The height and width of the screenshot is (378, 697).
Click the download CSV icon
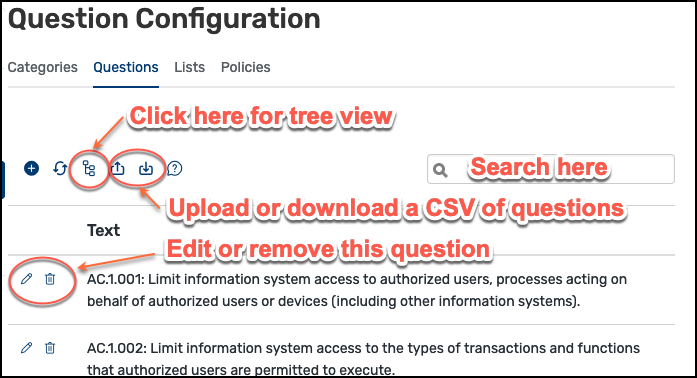pos(146,169)
